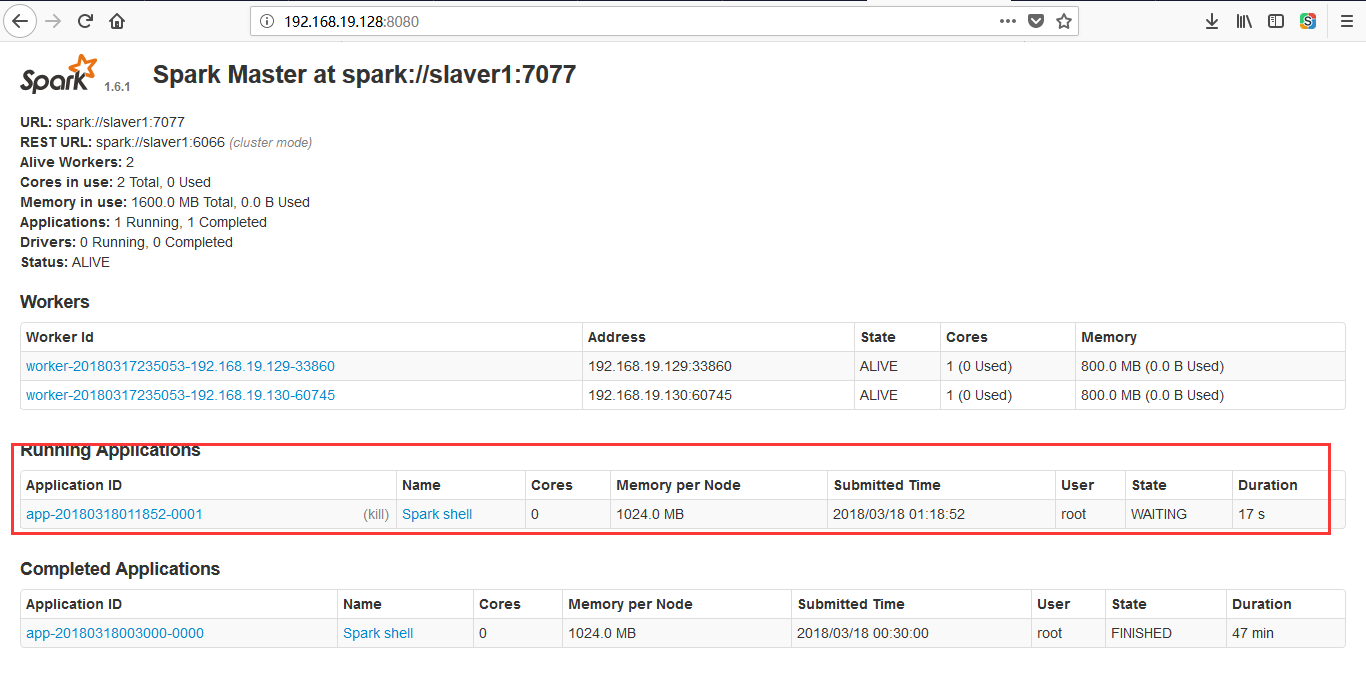The height and width of the screenshot is (692, 1366).
Task: Go to the browser Home icon
Action: (117, 21)
